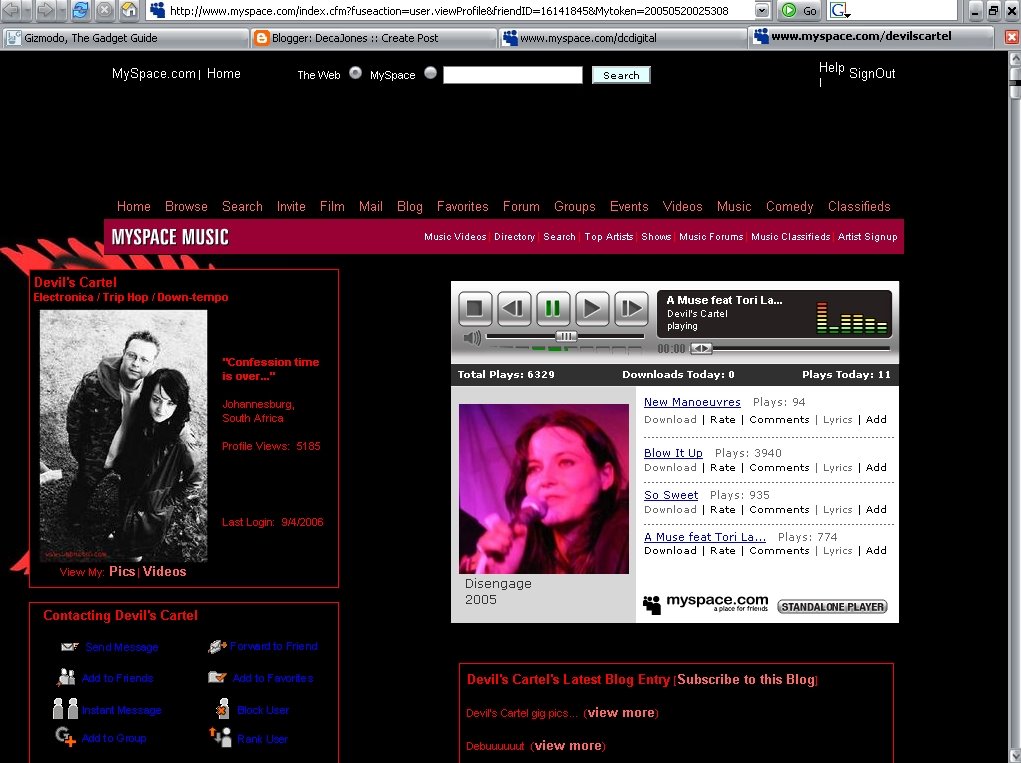Switch to the www.myspace.com/dcdigital tab
1021x763 pixels.
click(622, 38)
